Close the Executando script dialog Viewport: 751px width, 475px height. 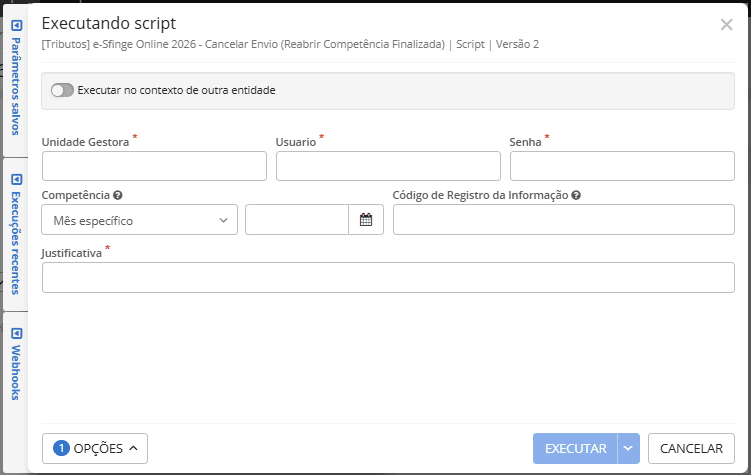pyautogui.click(x=726, y=24)
